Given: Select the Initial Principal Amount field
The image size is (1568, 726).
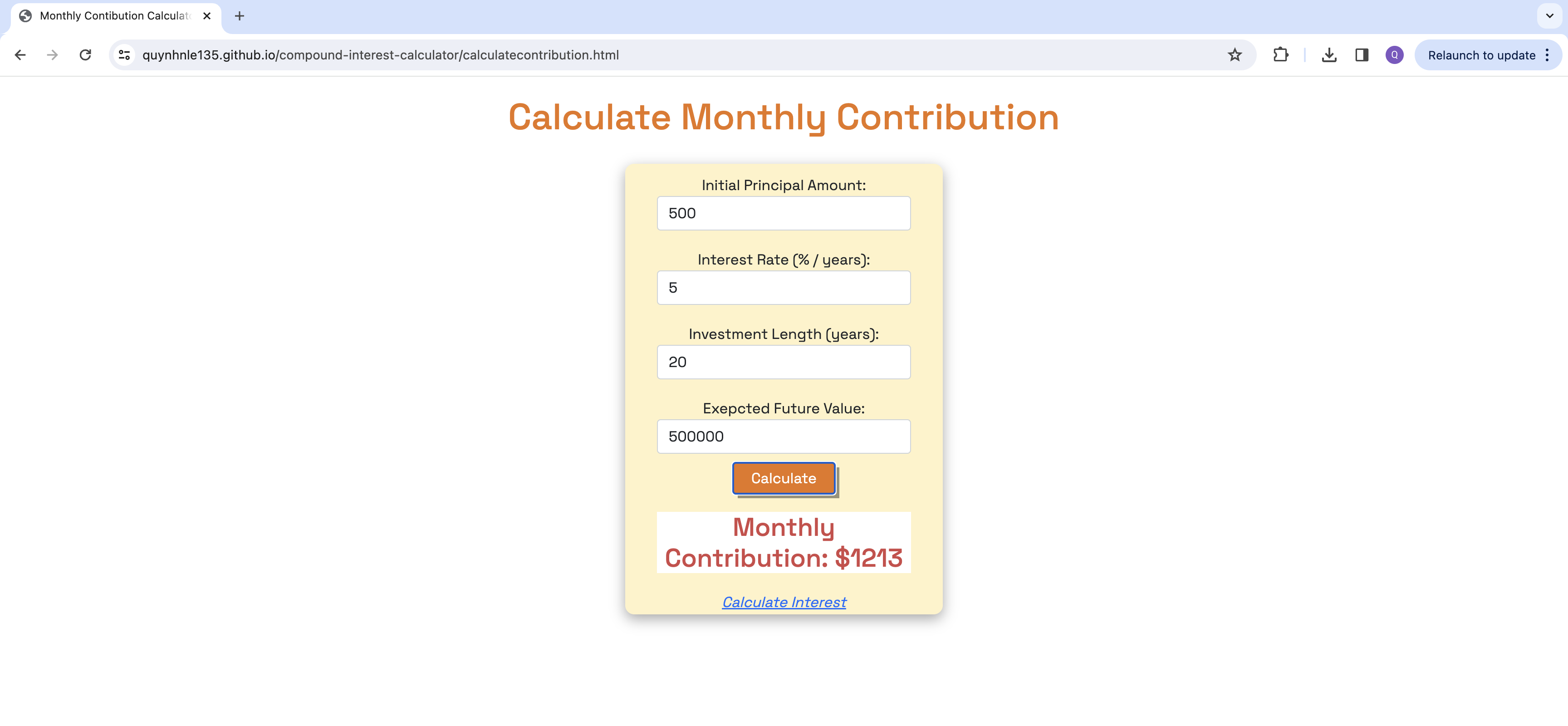Looking at the screenshot, I should 783,213.
